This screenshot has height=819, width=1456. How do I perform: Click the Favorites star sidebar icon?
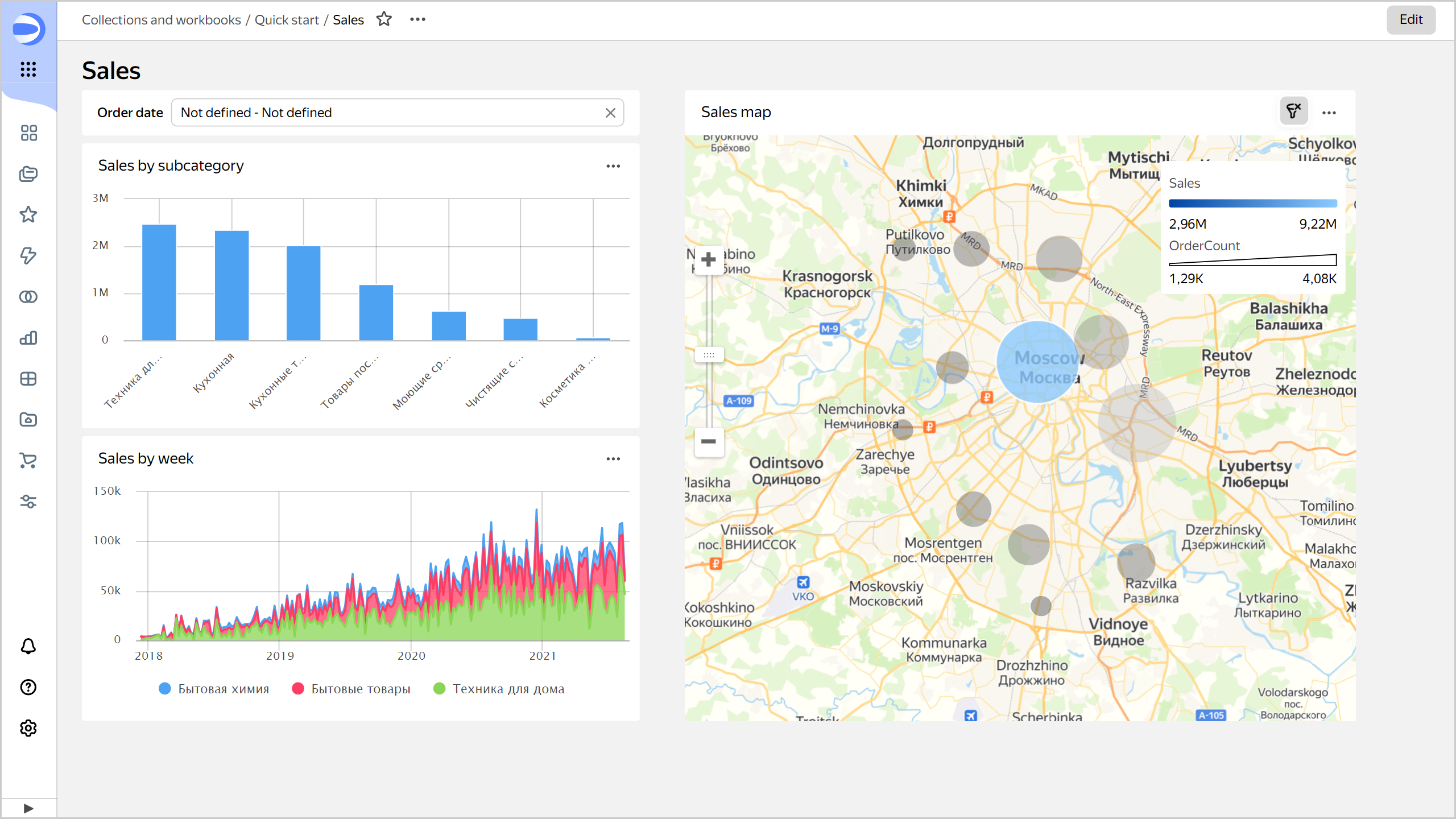[x=28, y=214]
